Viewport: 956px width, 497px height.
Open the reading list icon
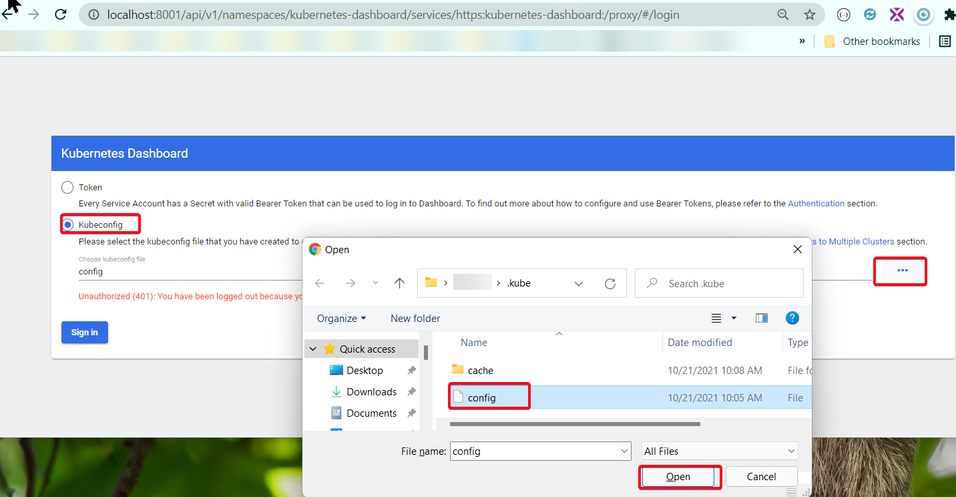945,41
